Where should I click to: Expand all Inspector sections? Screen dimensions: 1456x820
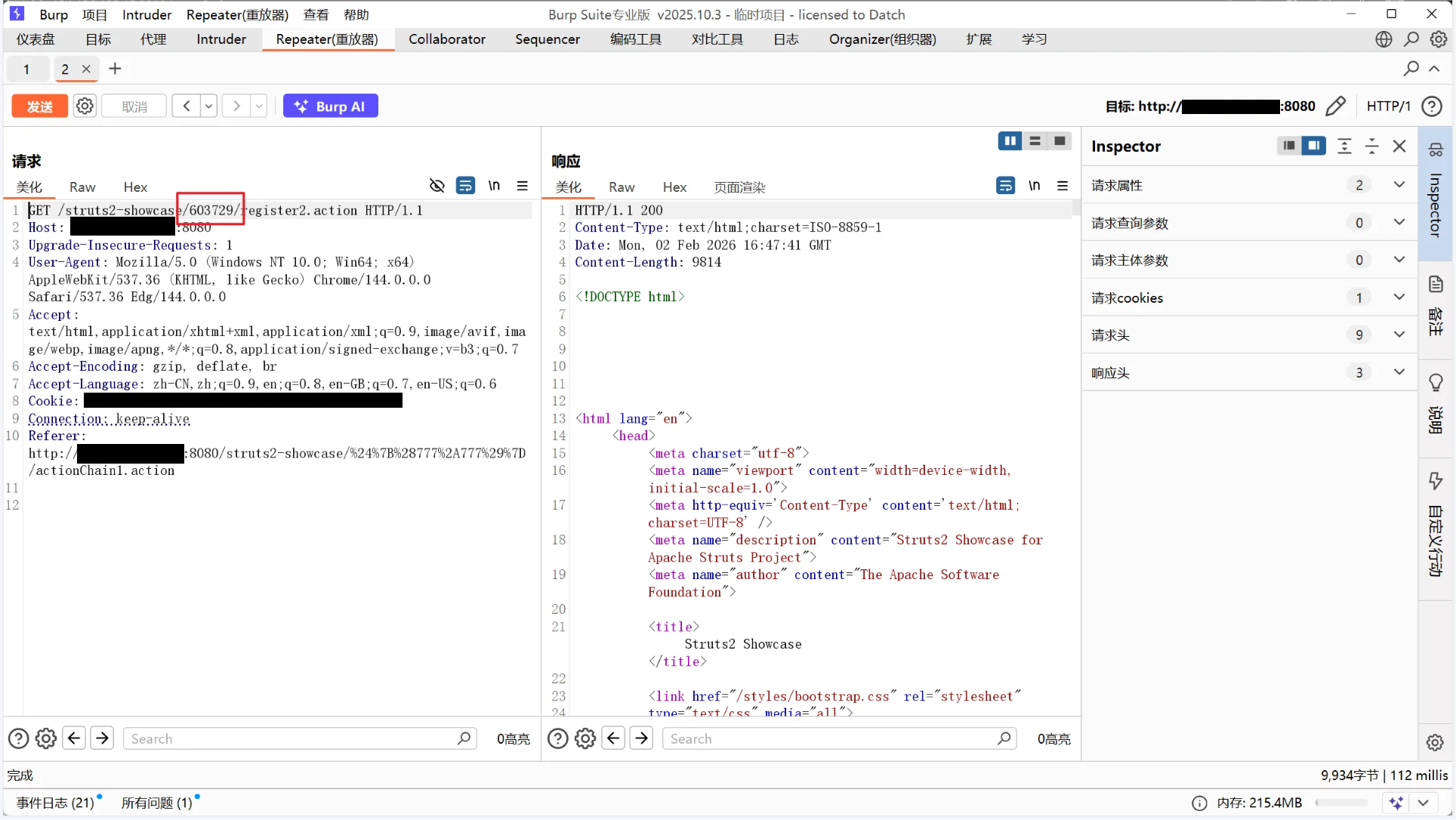point(1344,146)
